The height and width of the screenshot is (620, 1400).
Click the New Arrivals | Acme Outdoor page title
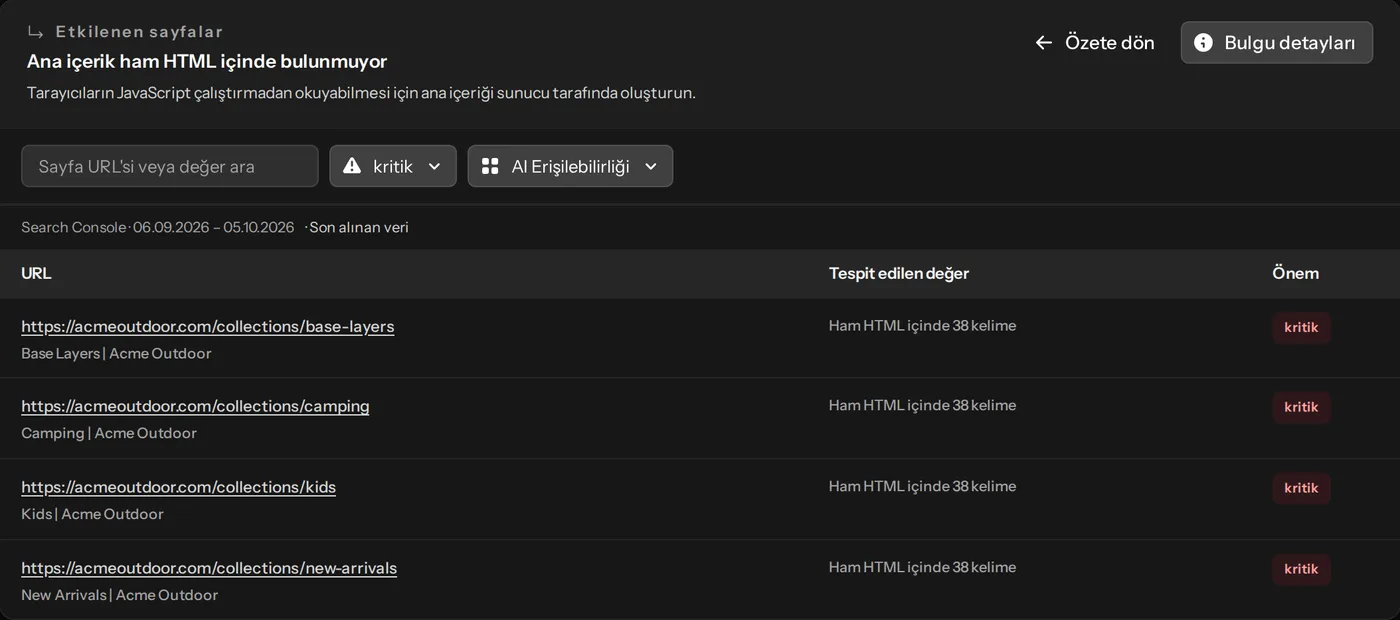tap(119, 595)
